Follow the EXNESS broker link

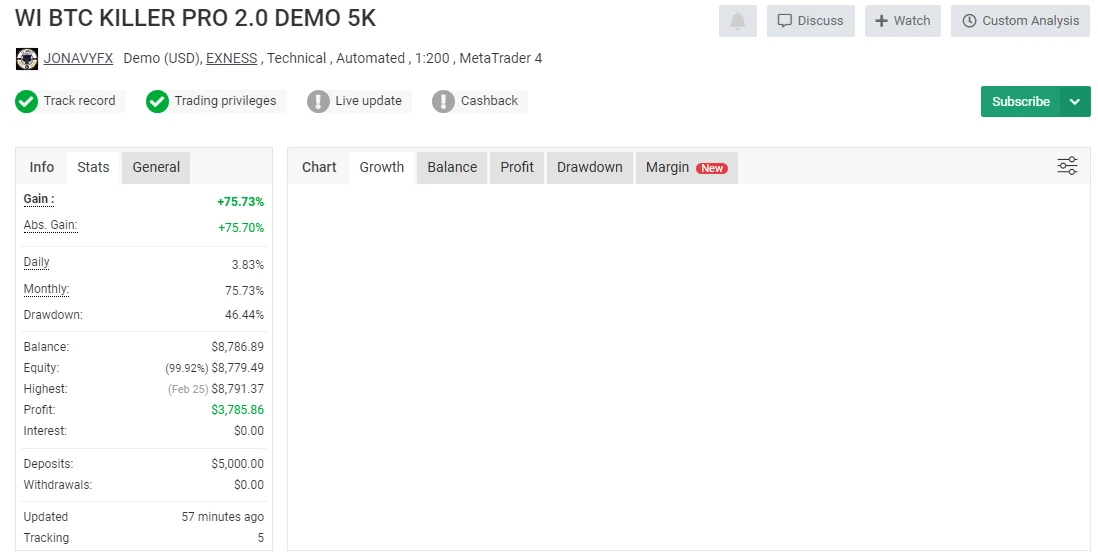231,59
